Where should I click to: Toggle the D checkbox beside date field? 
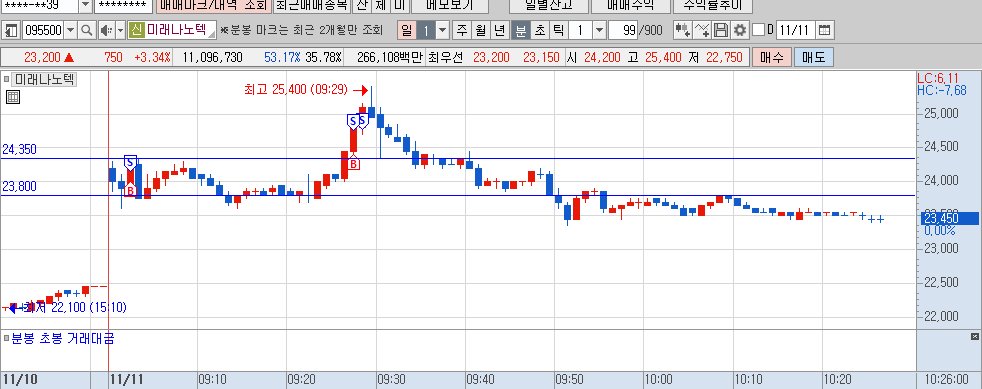pos(758,30)
